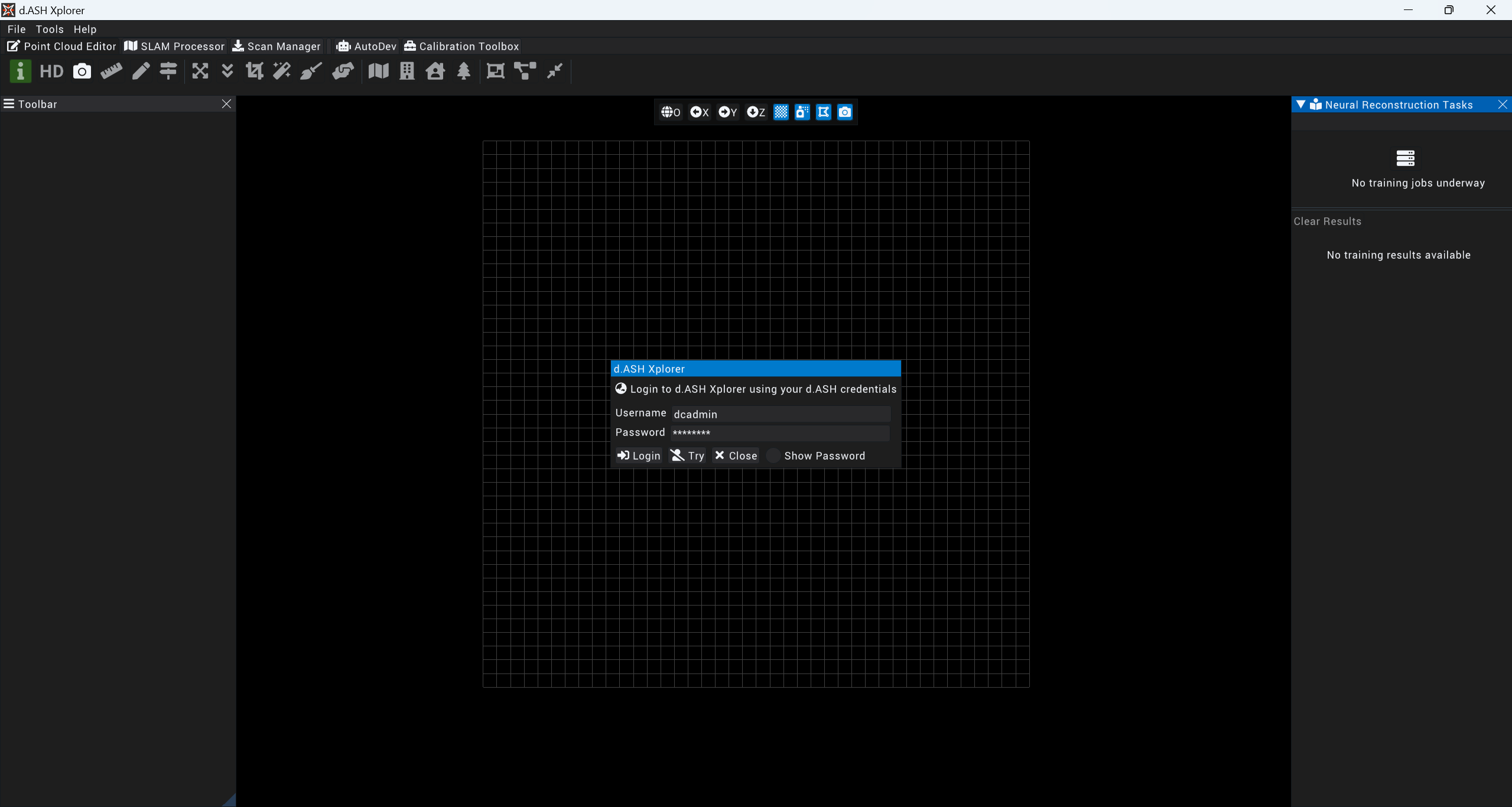1512x807 pixels.
Task: Click the d.ASH Xplorer login dialog title bar
Action: (x=756, y=369)
